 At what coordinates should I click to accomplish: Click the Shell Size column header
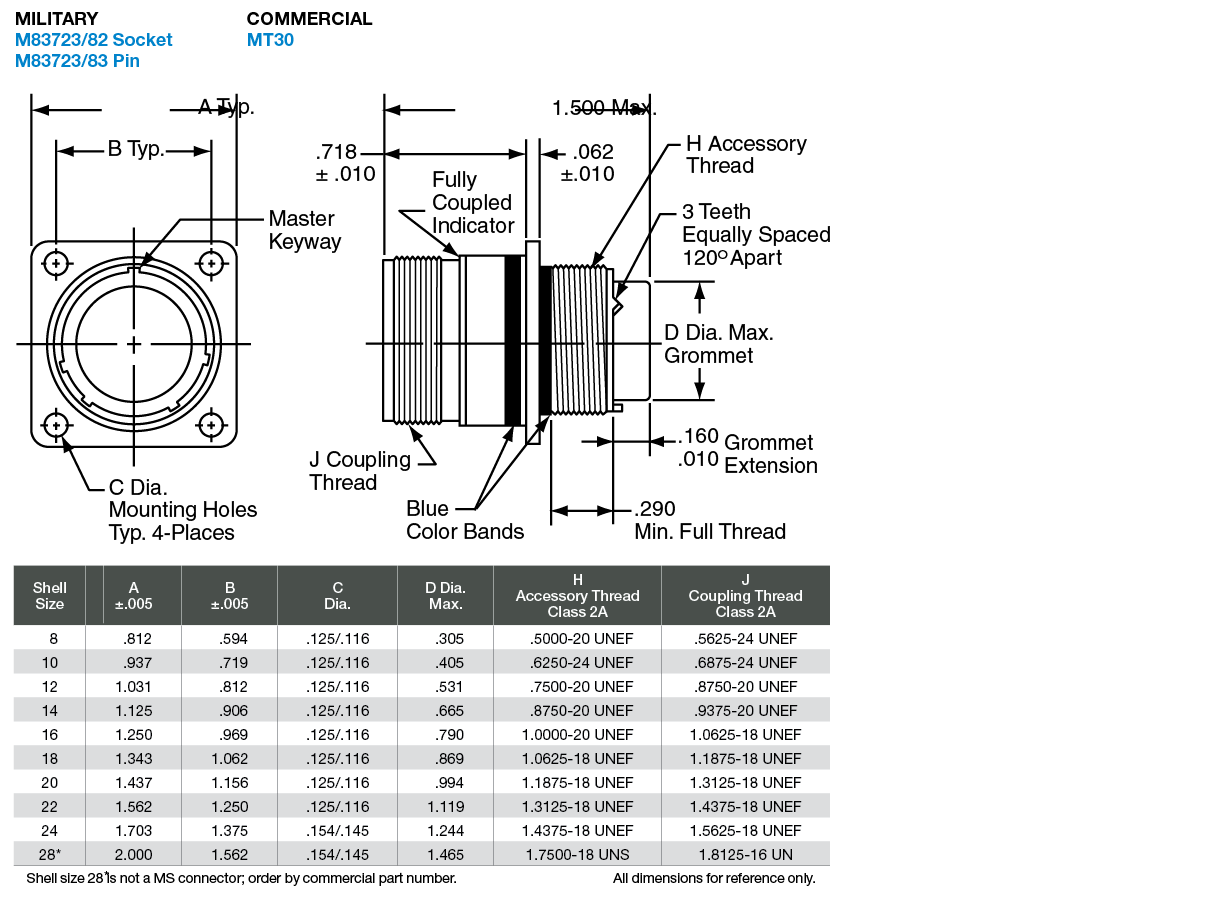pos(49,596)
